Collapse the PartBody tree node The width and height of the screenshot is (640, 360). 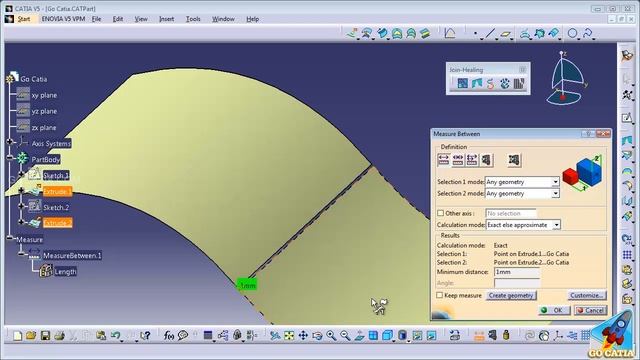10,158
